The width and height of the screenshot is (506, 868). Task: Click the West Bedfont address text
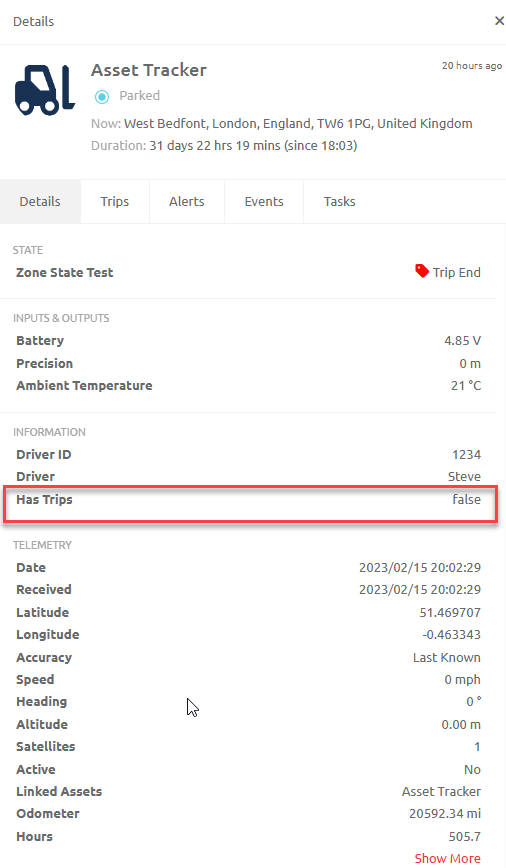coord(298,123)
